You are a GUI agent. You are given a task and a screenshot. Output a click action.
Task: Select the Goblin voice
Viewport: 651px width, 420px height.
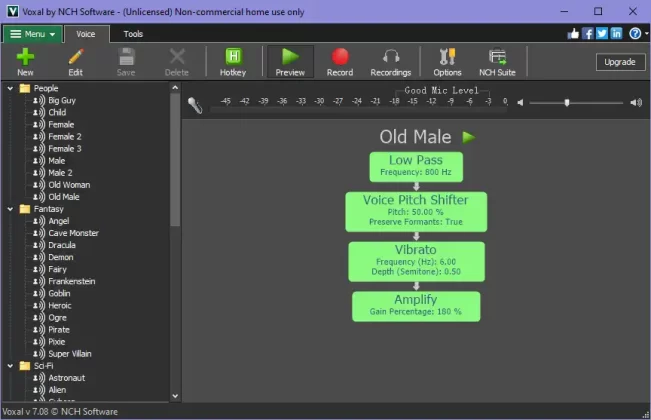click(x=59, y=293)
